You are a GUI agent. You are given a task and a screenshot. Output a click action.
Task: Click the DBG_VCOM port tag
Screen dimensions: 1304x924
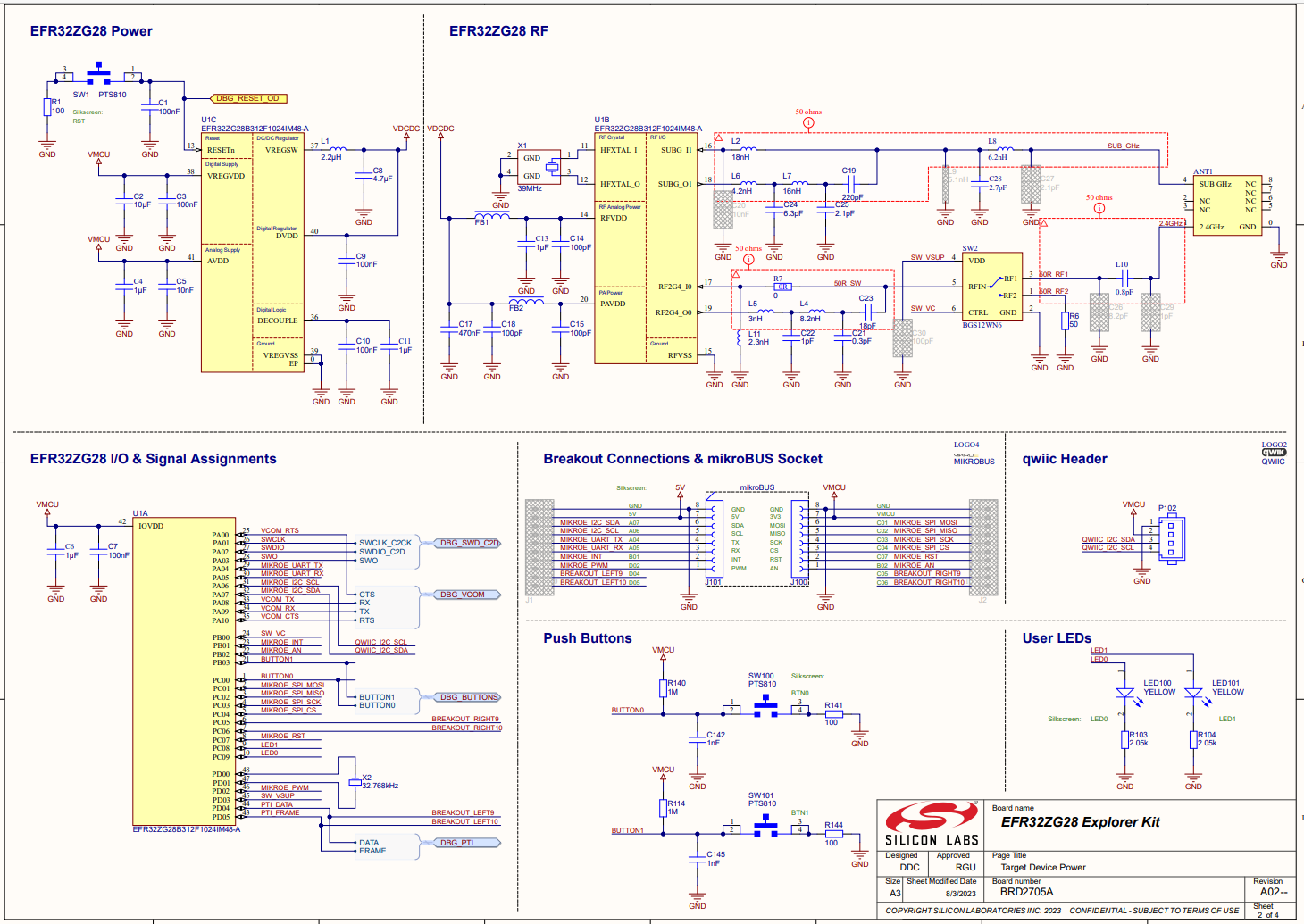(468, 595)
